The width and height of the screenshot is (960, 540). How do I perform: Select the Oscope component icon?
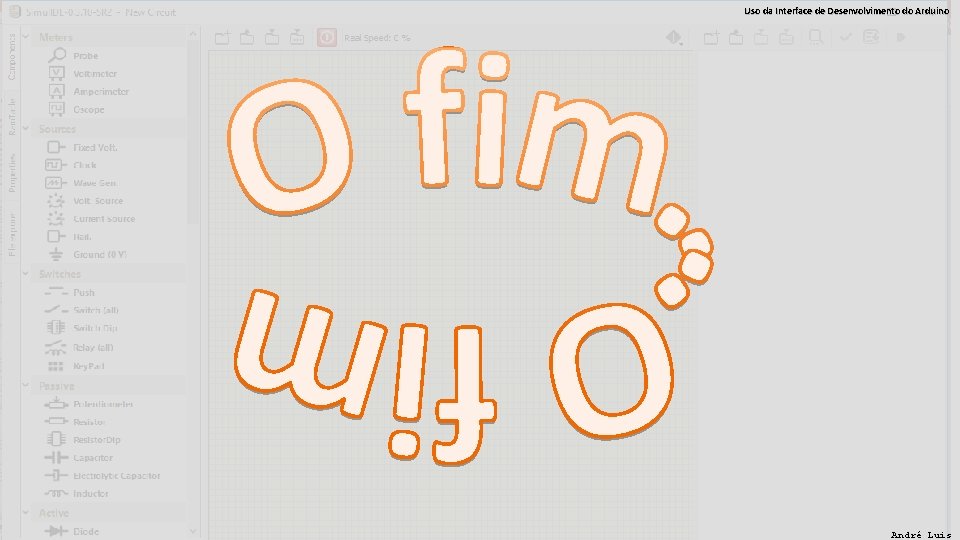point(56,109)
